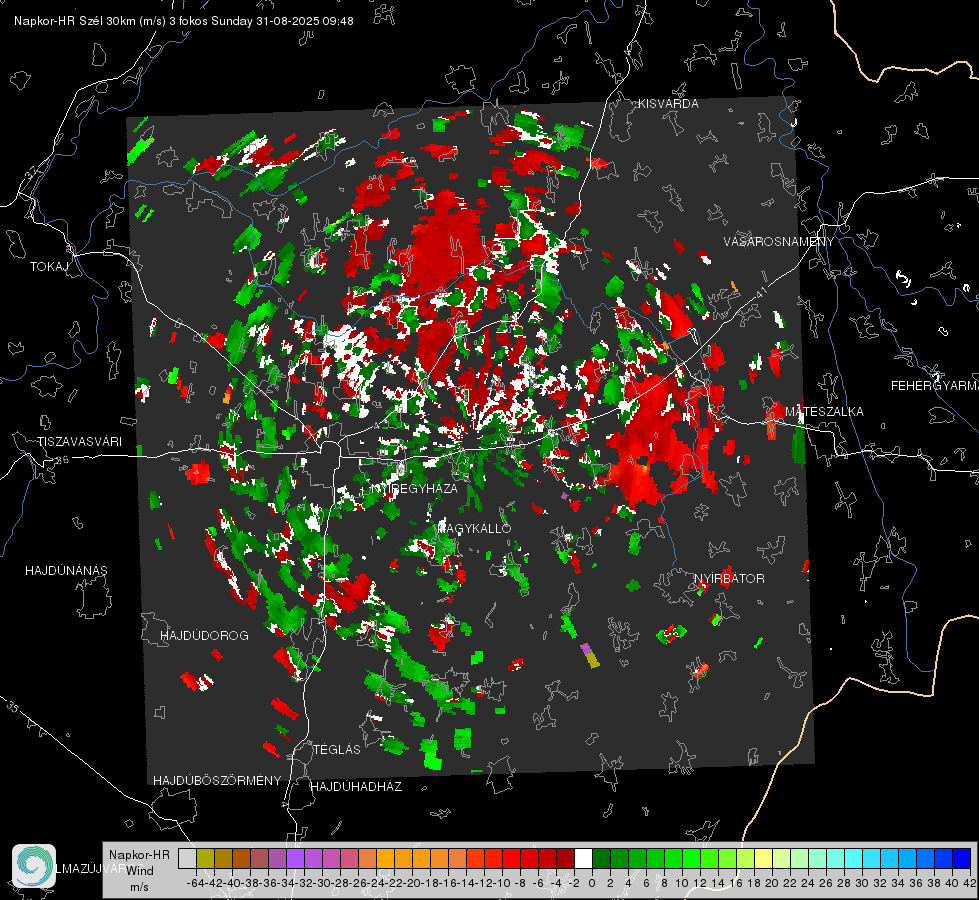Click the HAJDÚBÖSZÖRMÉNY label
This screenshot has width=979, height=900.
pyautogui.click(x=217, y=781)
